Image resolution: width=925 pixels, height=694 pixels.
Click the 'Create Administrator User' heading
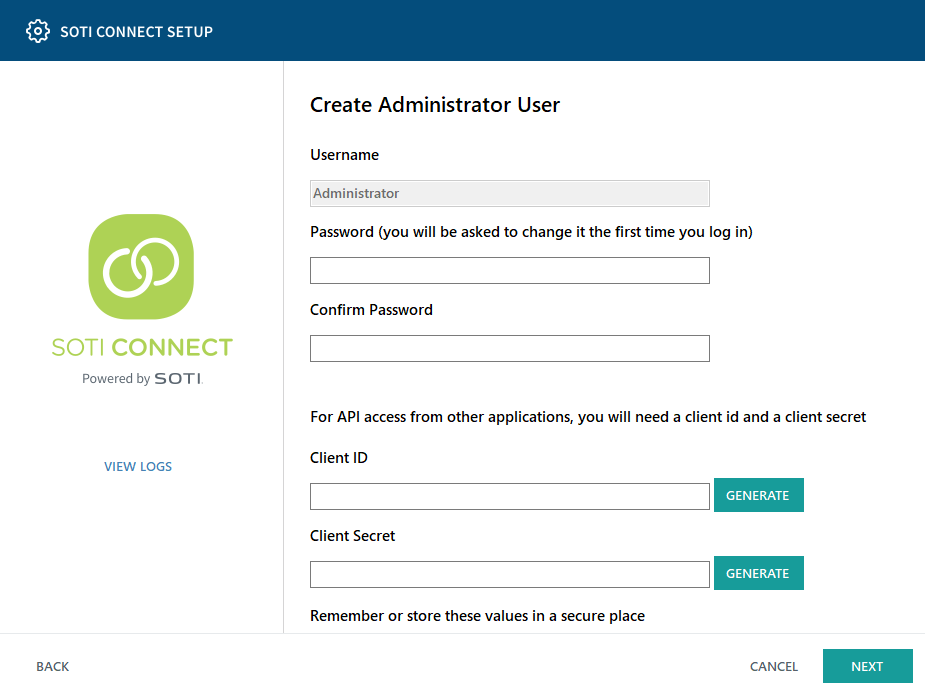(x=435, y=105)
